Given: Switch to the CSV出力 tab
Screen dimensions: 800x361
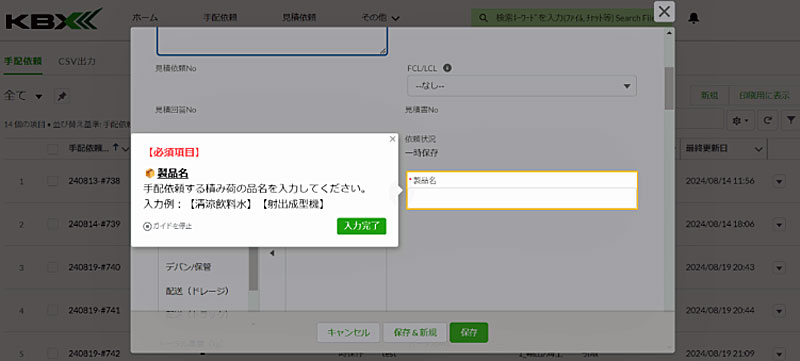Looking at the screenshot, I should [77, 62].
